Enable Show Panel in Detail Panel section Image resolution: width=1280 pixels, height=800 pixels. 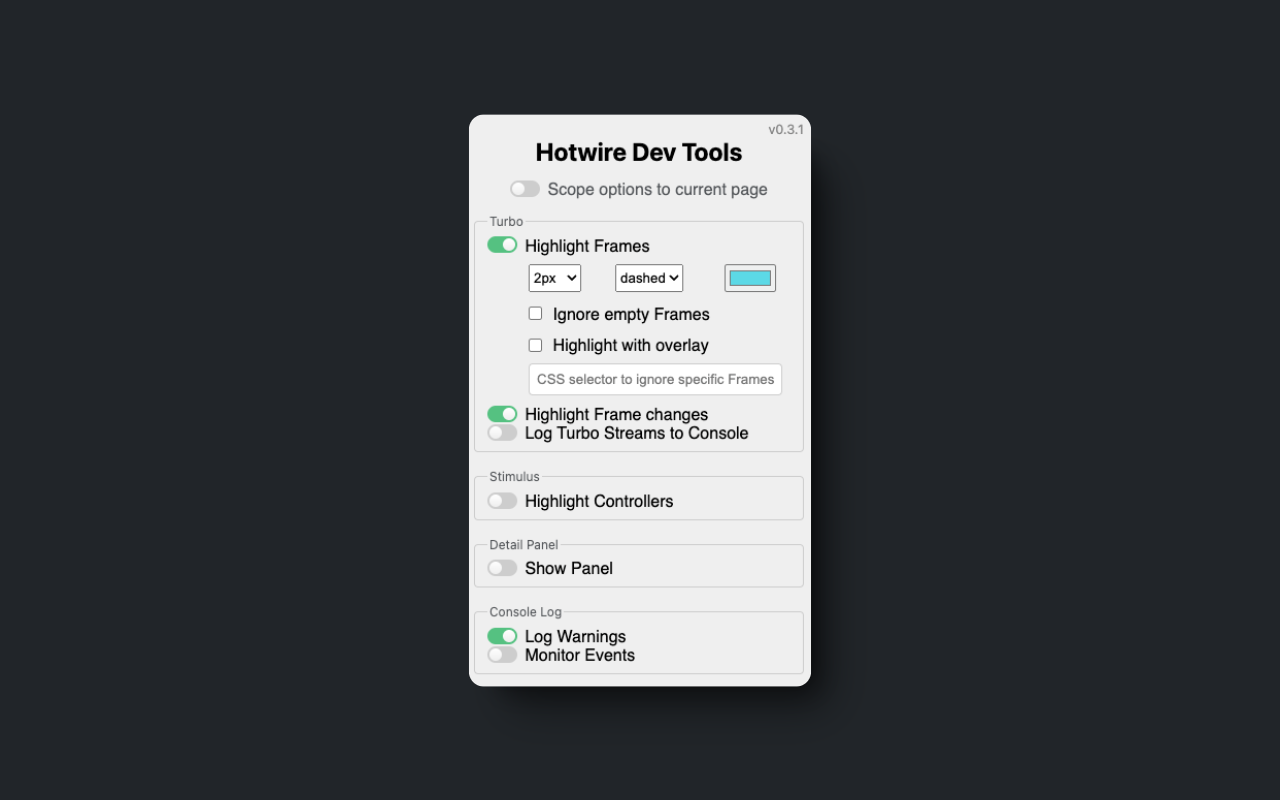click(x=502, y=567)
